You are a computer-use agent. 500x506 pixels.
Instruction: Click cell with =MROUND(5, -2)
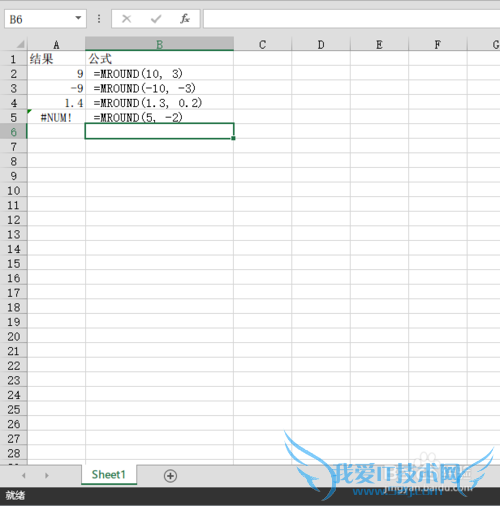click(159, 117)
